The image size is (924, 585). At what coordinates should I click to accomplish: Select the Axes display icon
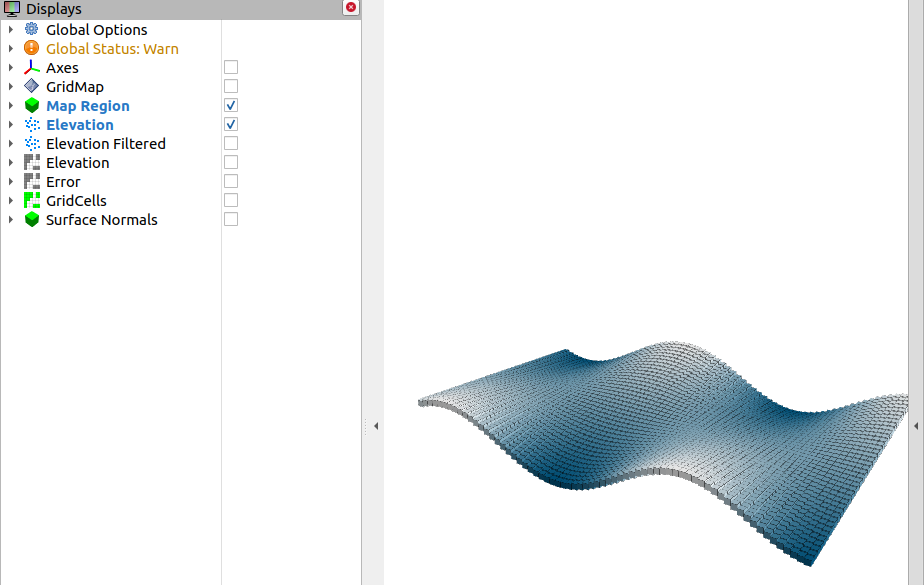[31, 67]
